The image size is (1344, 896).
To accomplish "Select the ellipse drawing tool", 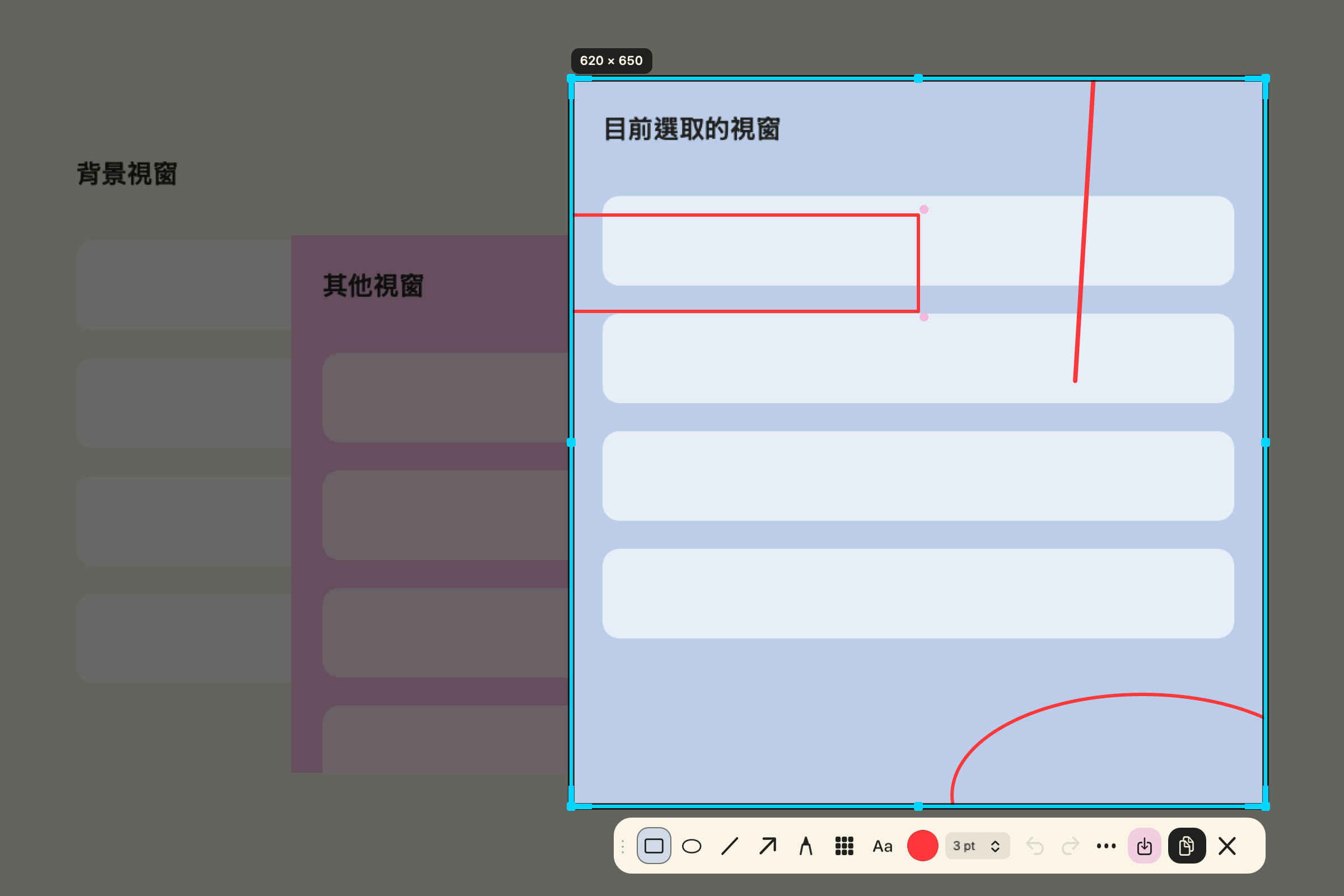I will coord(692,846).
